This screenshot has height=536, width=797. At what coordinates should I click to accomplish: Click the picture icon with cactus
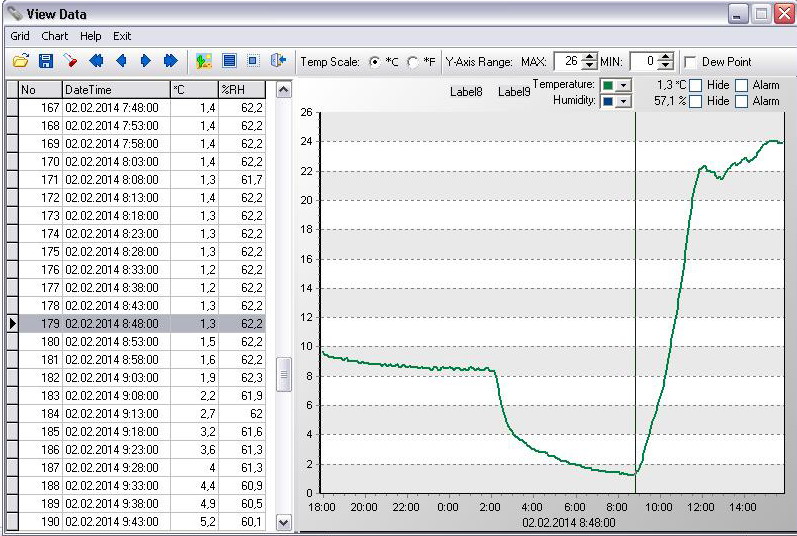pyautogui.click(x=204, y=61)
